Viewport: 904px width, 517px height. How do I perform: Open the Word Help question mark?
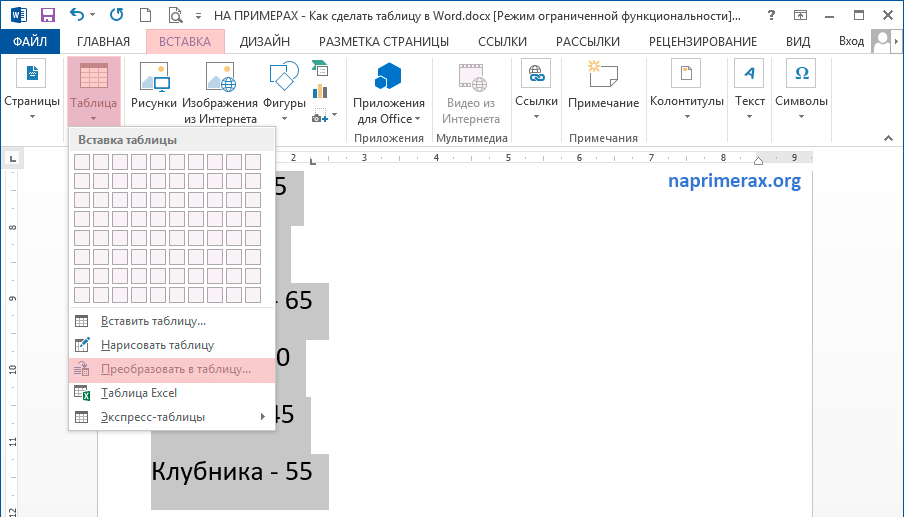[x=770, y=15]
